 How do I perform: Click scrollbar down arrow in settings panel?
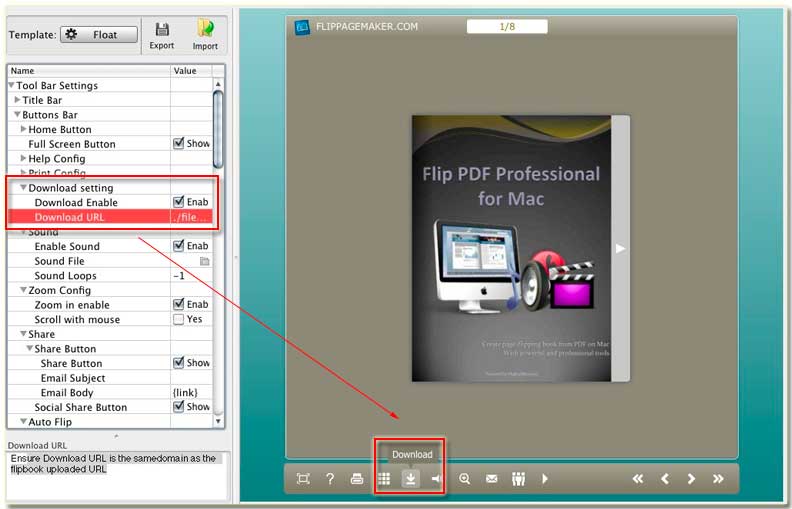pyautogui.click(x=218, y=421)
